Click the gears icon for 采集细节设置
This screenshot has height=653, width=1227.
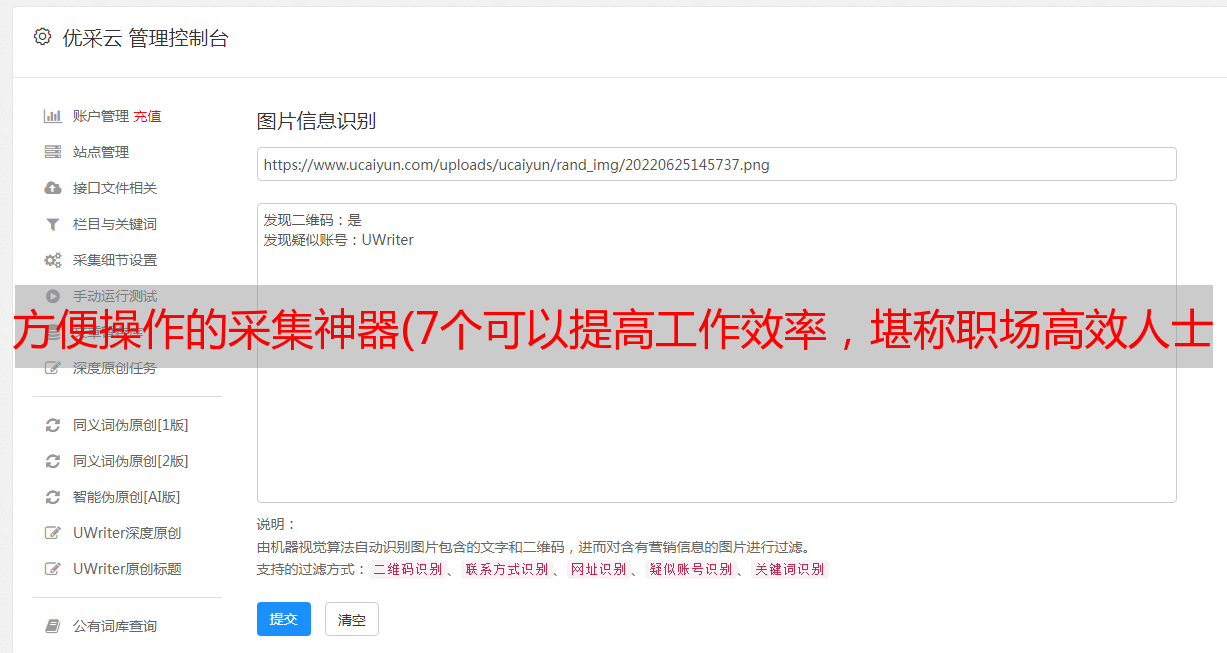point(52,260)
